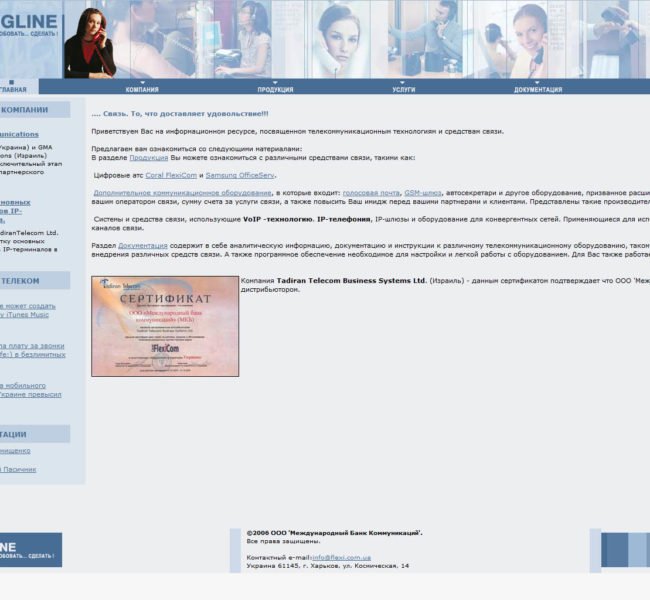Click footer blue color blocks graphic
This screenshot has height=600, width=650.
pos(626,550)
